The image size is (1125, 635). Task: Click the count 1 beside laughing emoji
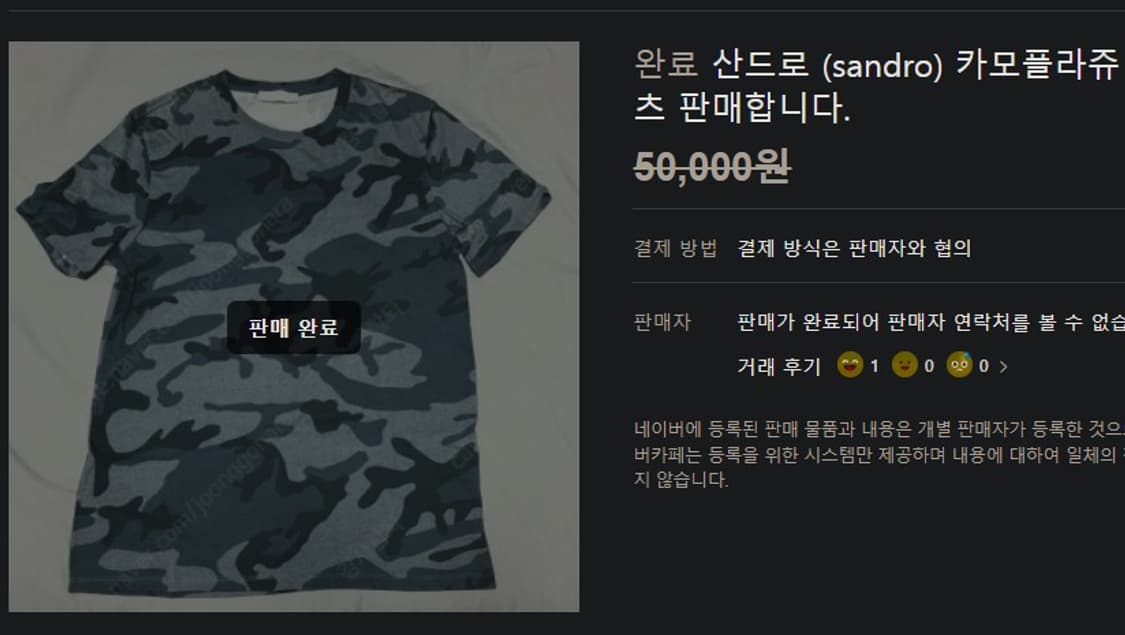875,367
